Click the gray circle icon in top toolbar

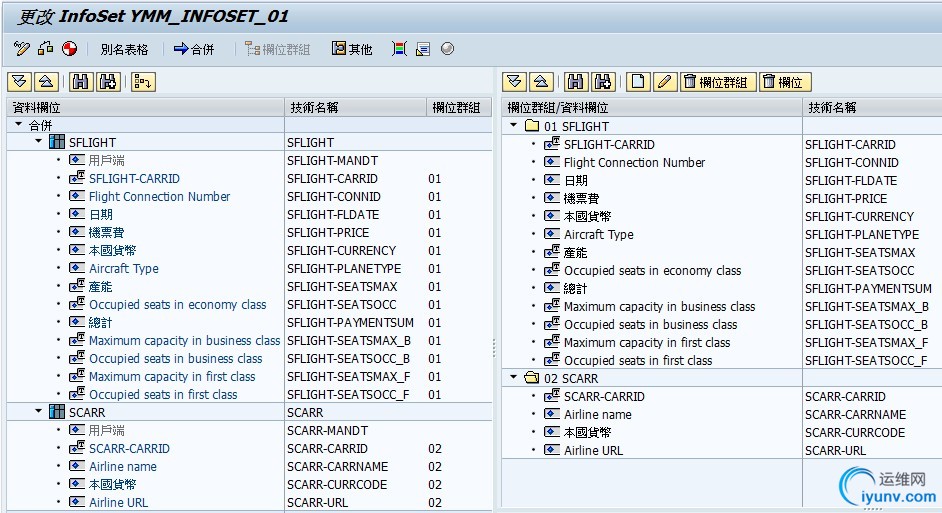[447, 48]
